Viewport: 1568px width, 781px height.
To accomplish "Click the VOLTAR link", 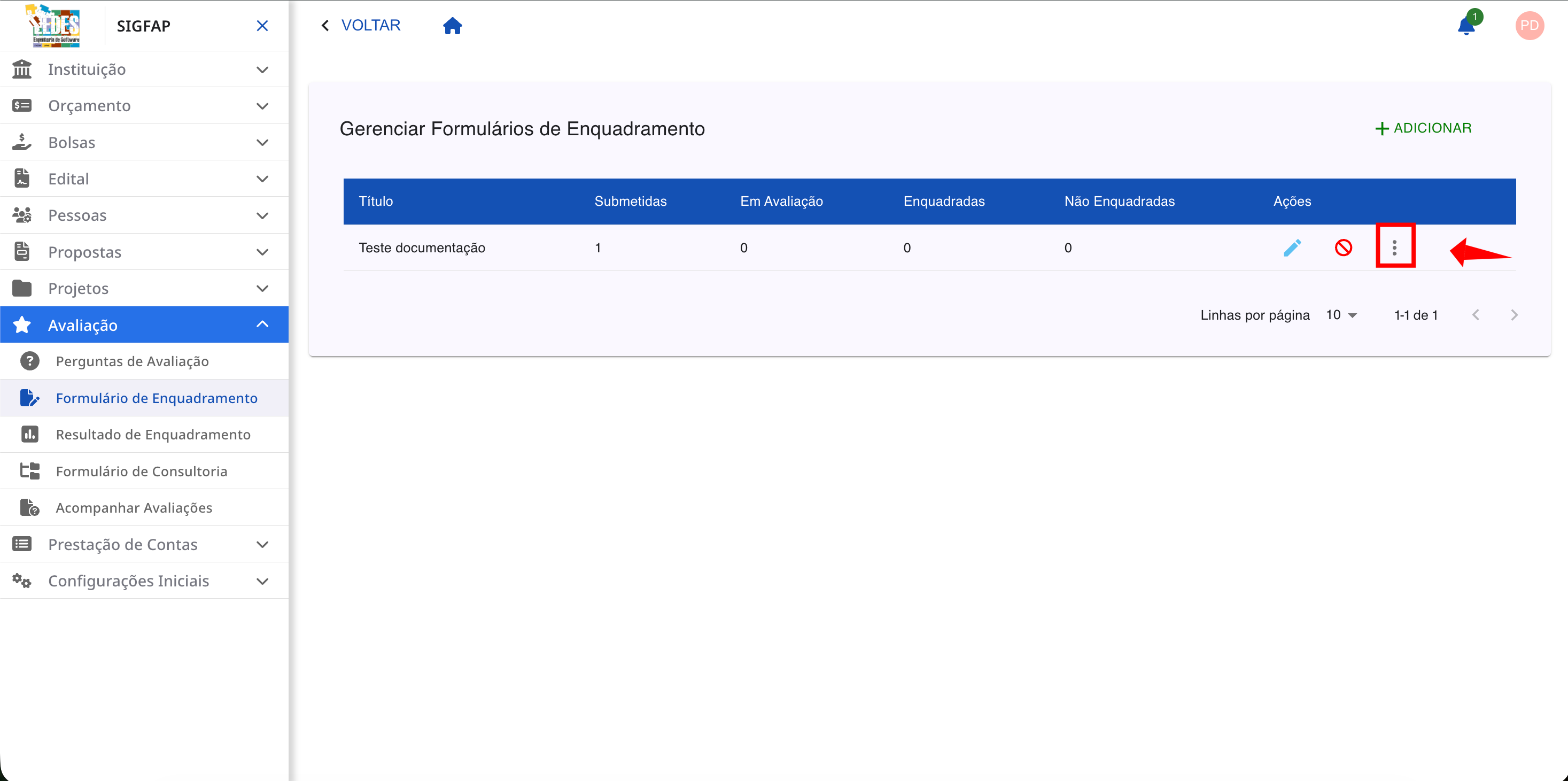I will pos(371,25).
